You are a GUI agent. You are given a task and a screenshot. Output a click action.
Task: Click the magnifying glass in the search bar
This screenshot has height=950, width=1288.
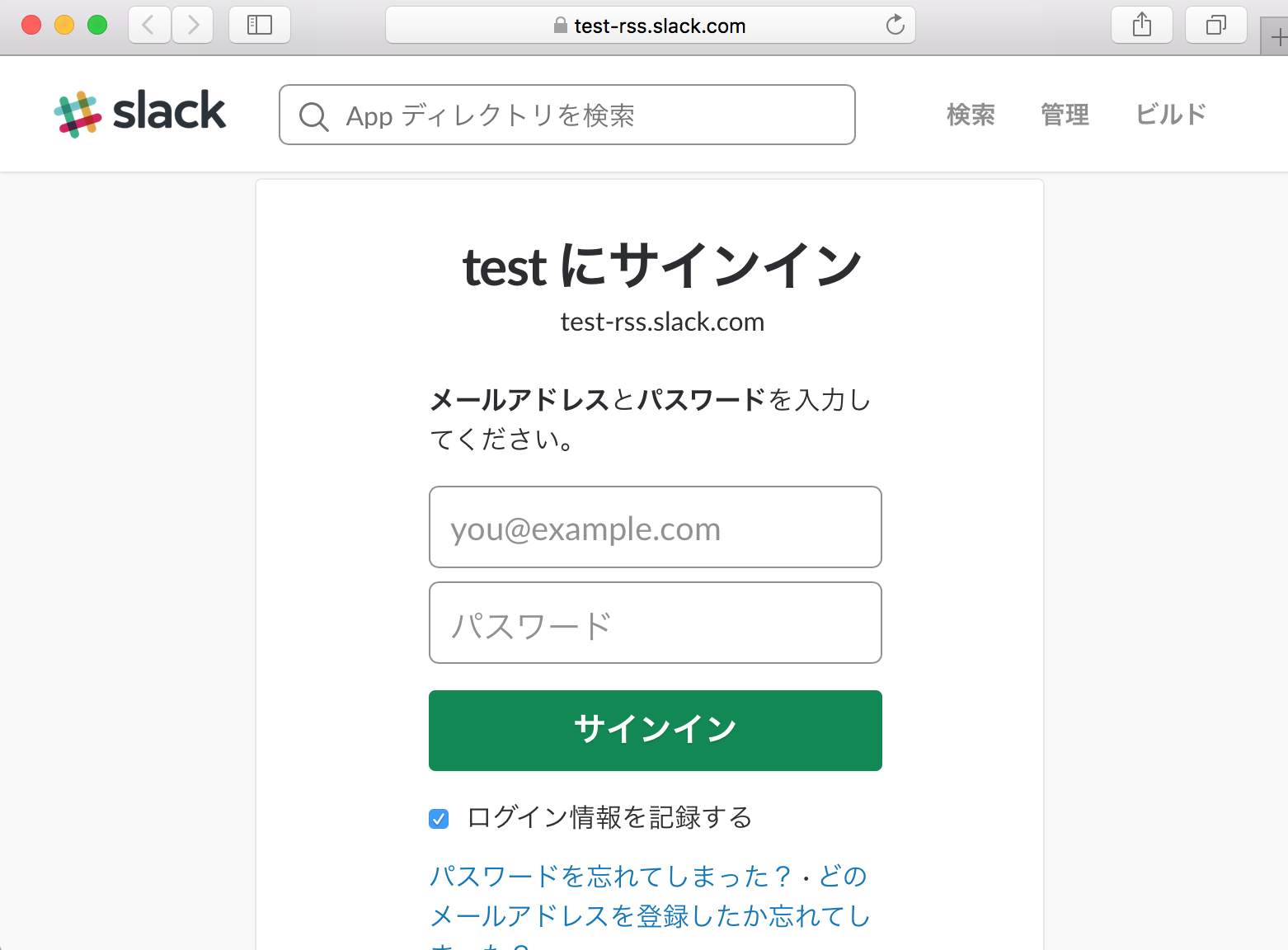[313, 116]
